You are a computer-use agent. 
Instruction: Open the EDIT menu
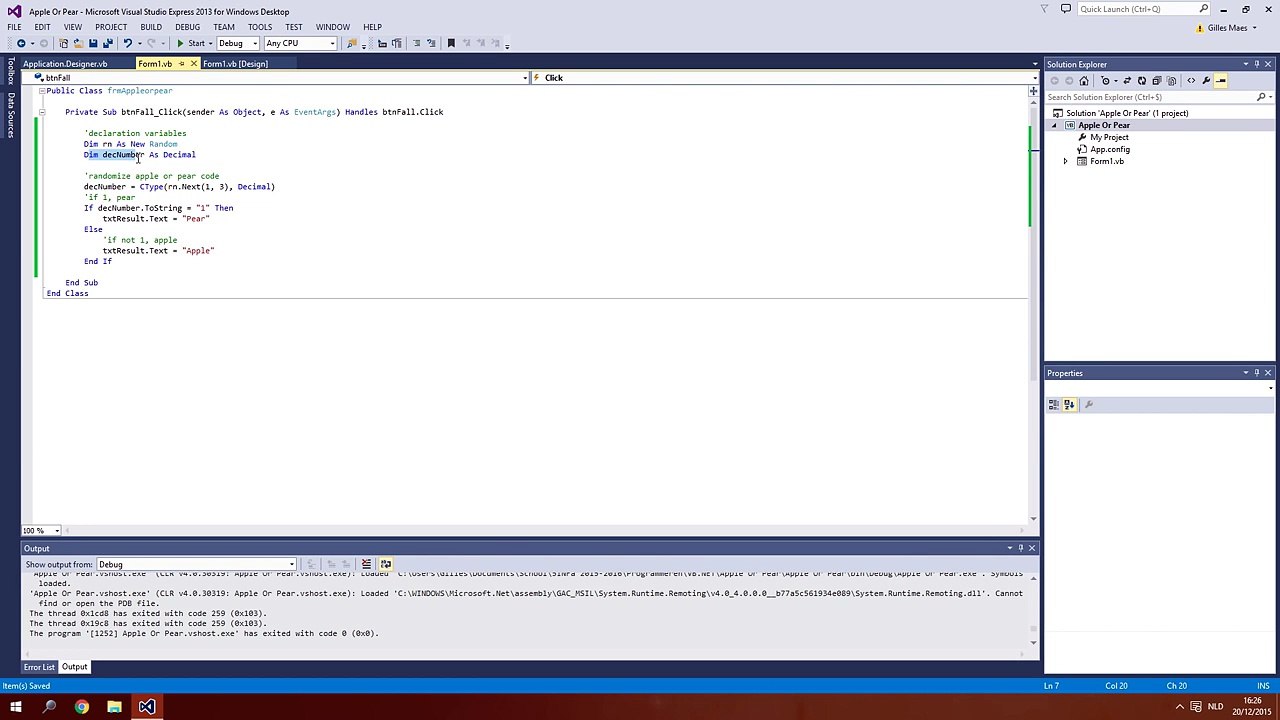click(42, 27)
